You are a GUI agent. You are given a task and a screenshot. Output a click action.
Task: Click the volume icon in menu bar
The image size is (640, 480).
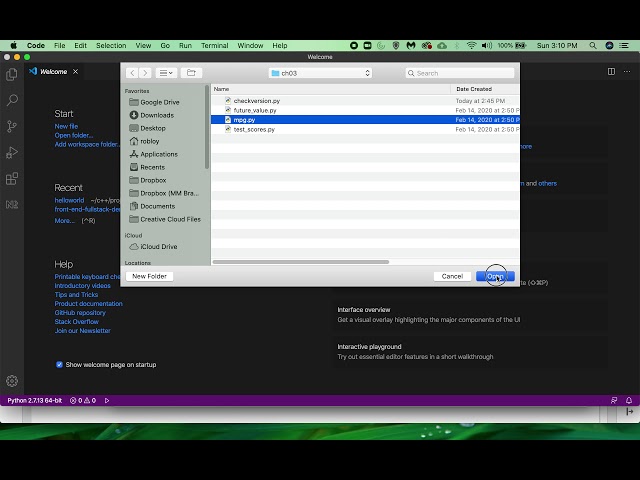[x=487, y=45]
